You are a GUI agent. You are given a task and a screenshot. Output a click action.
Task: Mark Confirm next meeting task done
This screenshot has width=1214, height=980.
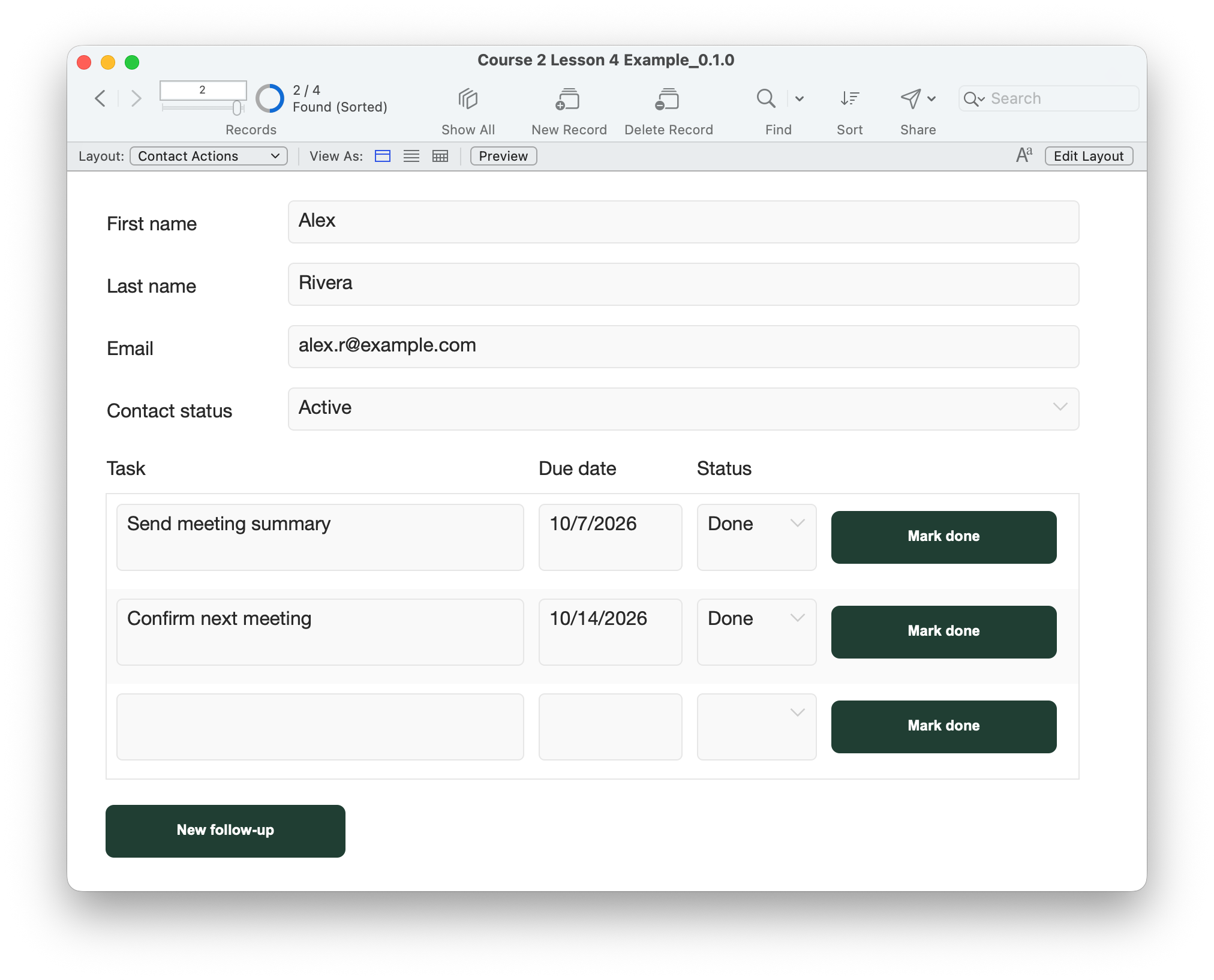point(943,632)
